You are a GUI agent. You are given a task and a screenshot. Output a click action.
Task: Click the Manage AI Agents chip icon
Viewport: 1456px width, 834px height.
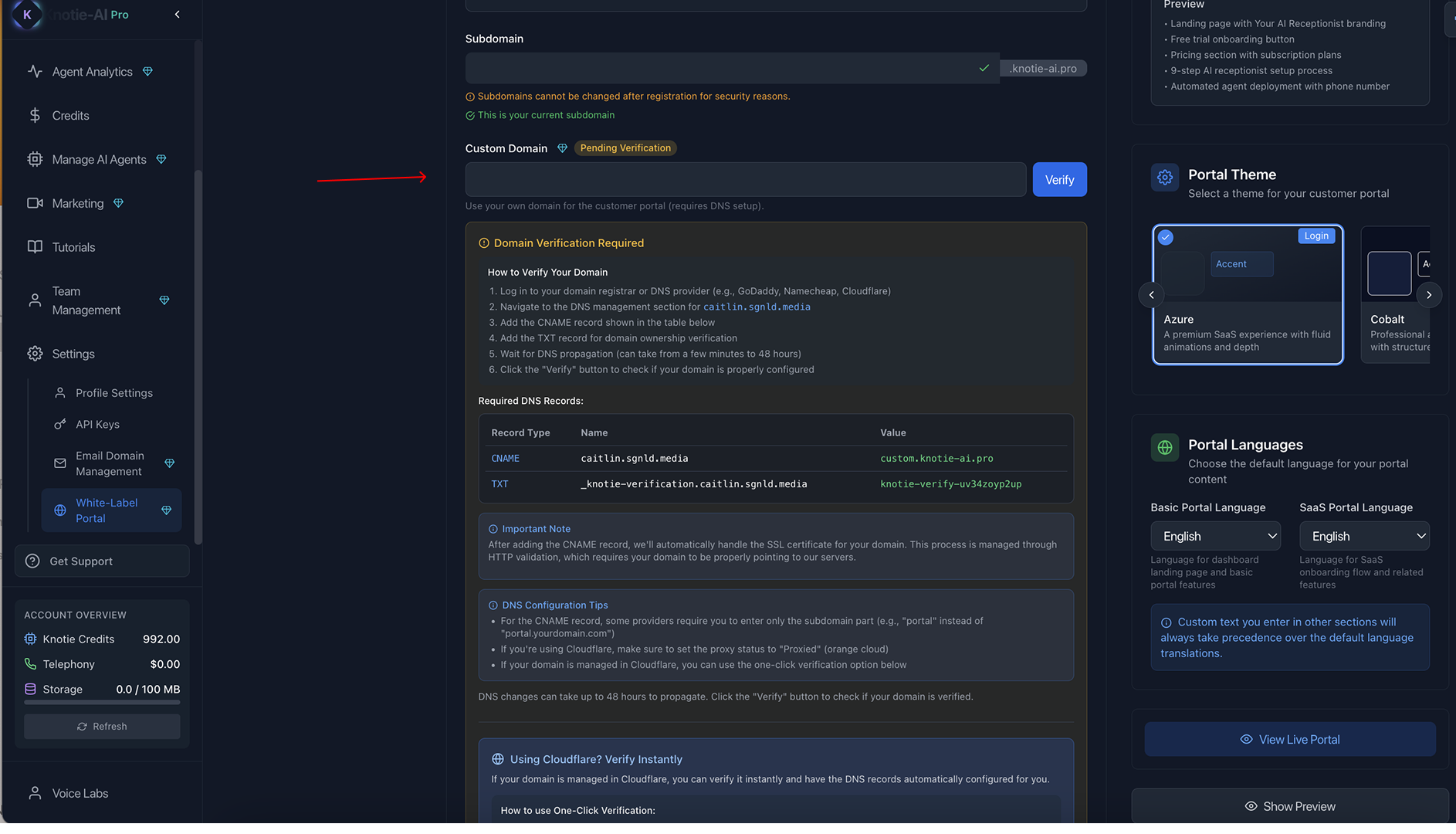click(35, 160)
